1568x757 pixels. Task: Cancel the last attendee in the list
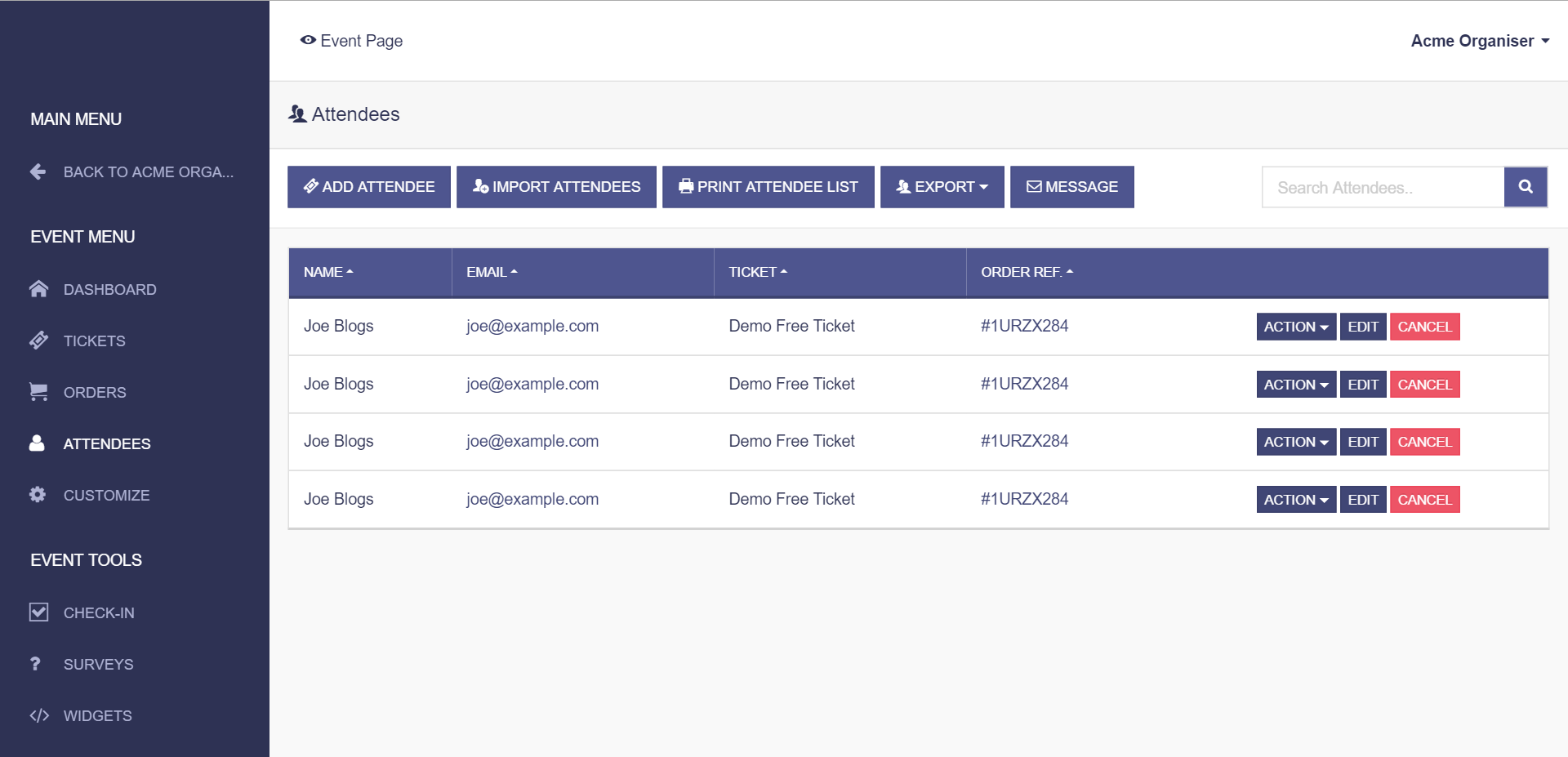tap(1424, 500)
